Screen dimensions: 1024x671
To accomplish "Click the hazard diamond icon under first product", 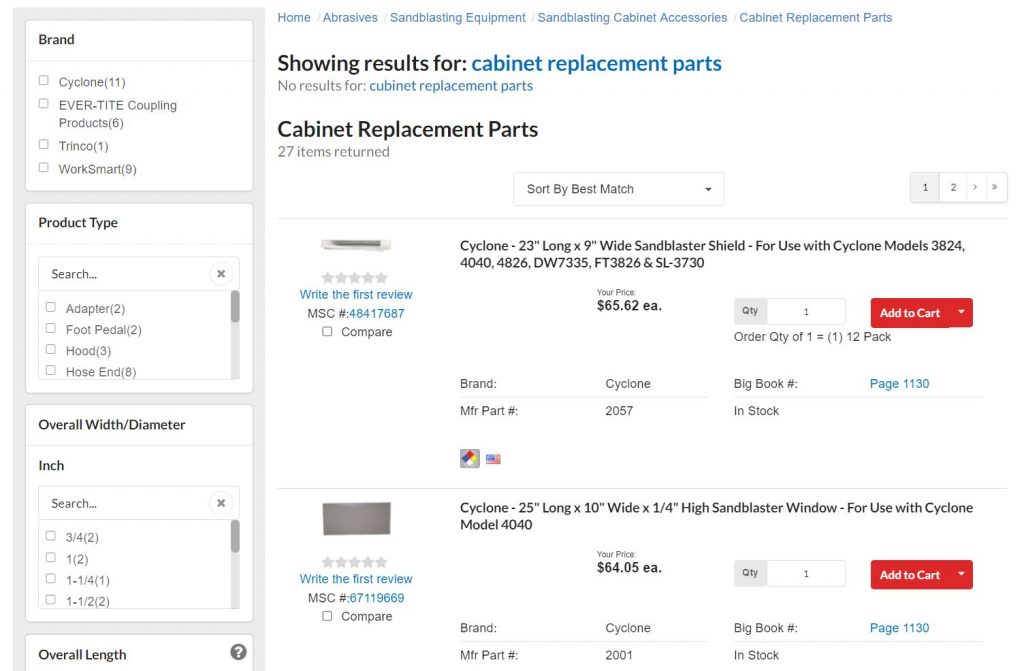I will [470, 459].
